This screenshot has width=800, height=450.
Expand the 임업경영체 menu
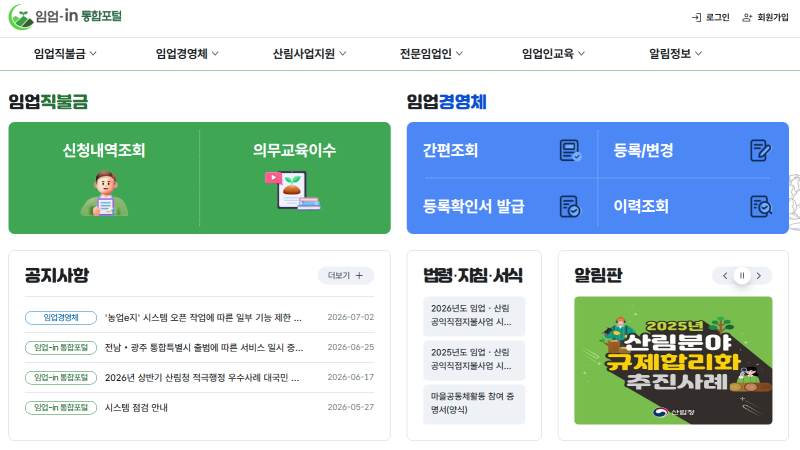click(x=187, y=54)
